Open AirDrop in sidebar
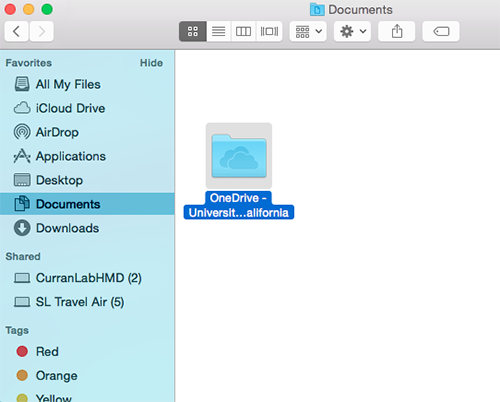The image size is (500, 402). point(87,132)
